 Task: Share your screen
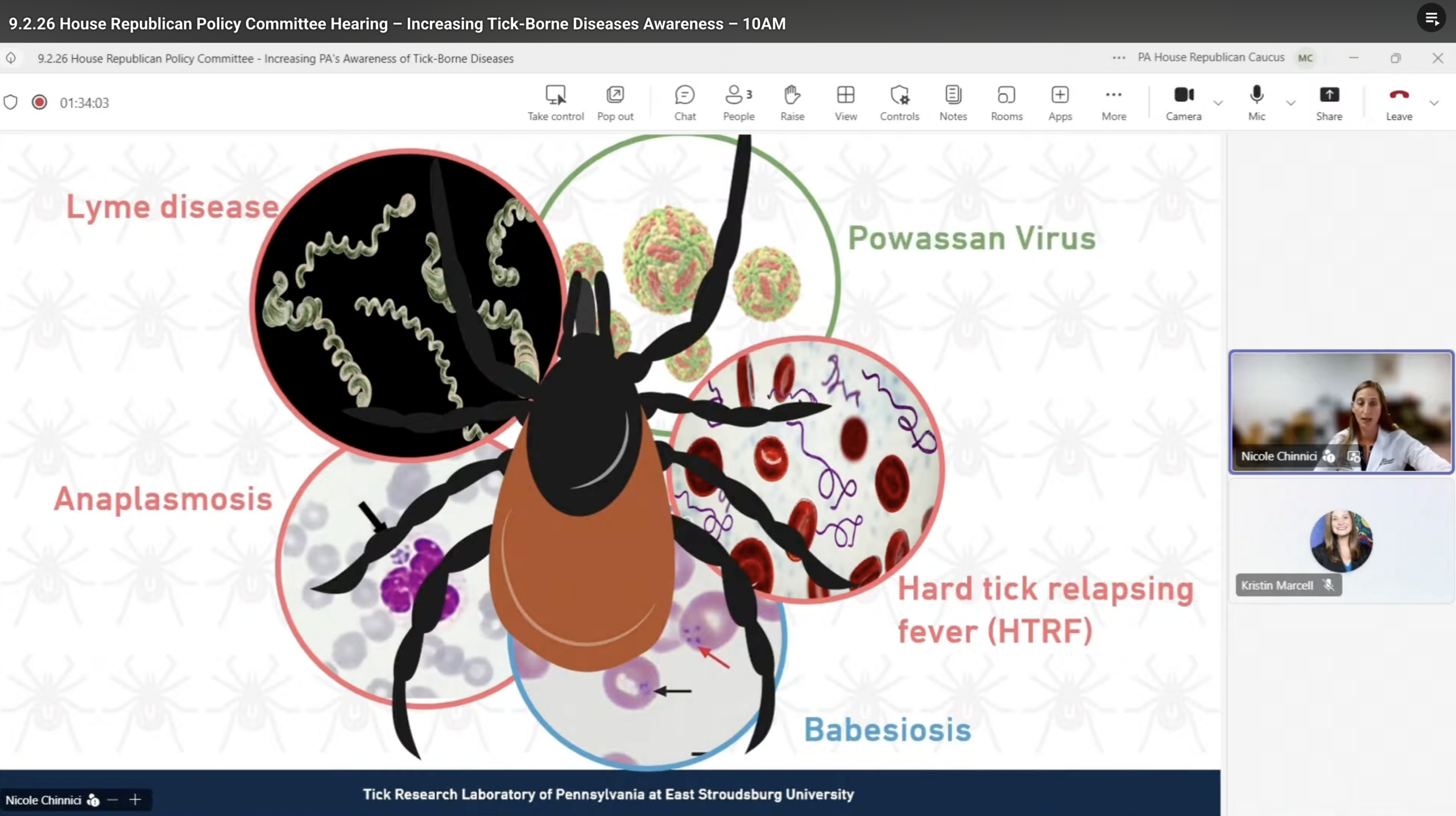pyautogui.click(x=1329, y=103)
